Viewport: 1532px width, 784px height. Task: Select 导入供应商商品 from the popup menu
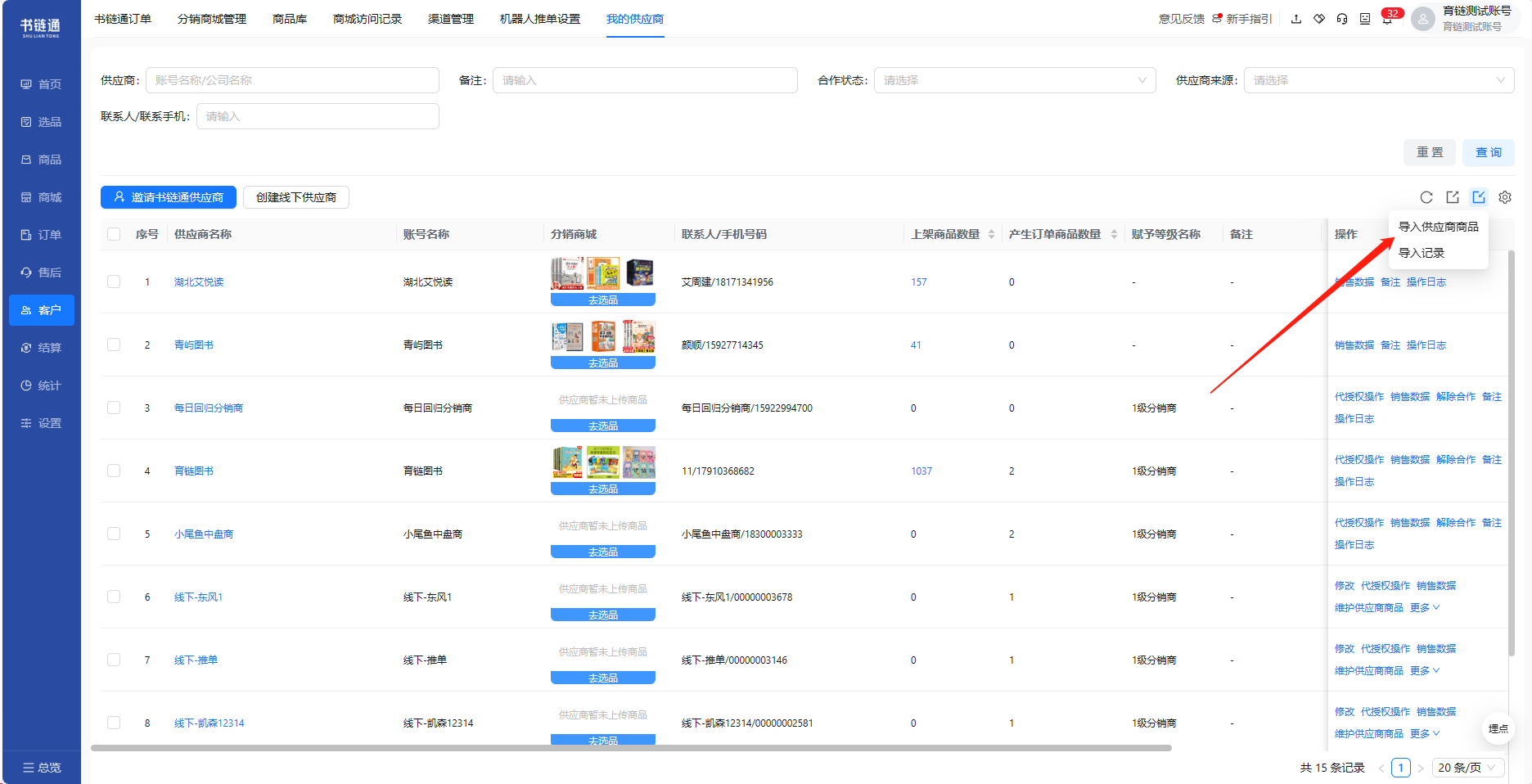[1438, 227]
